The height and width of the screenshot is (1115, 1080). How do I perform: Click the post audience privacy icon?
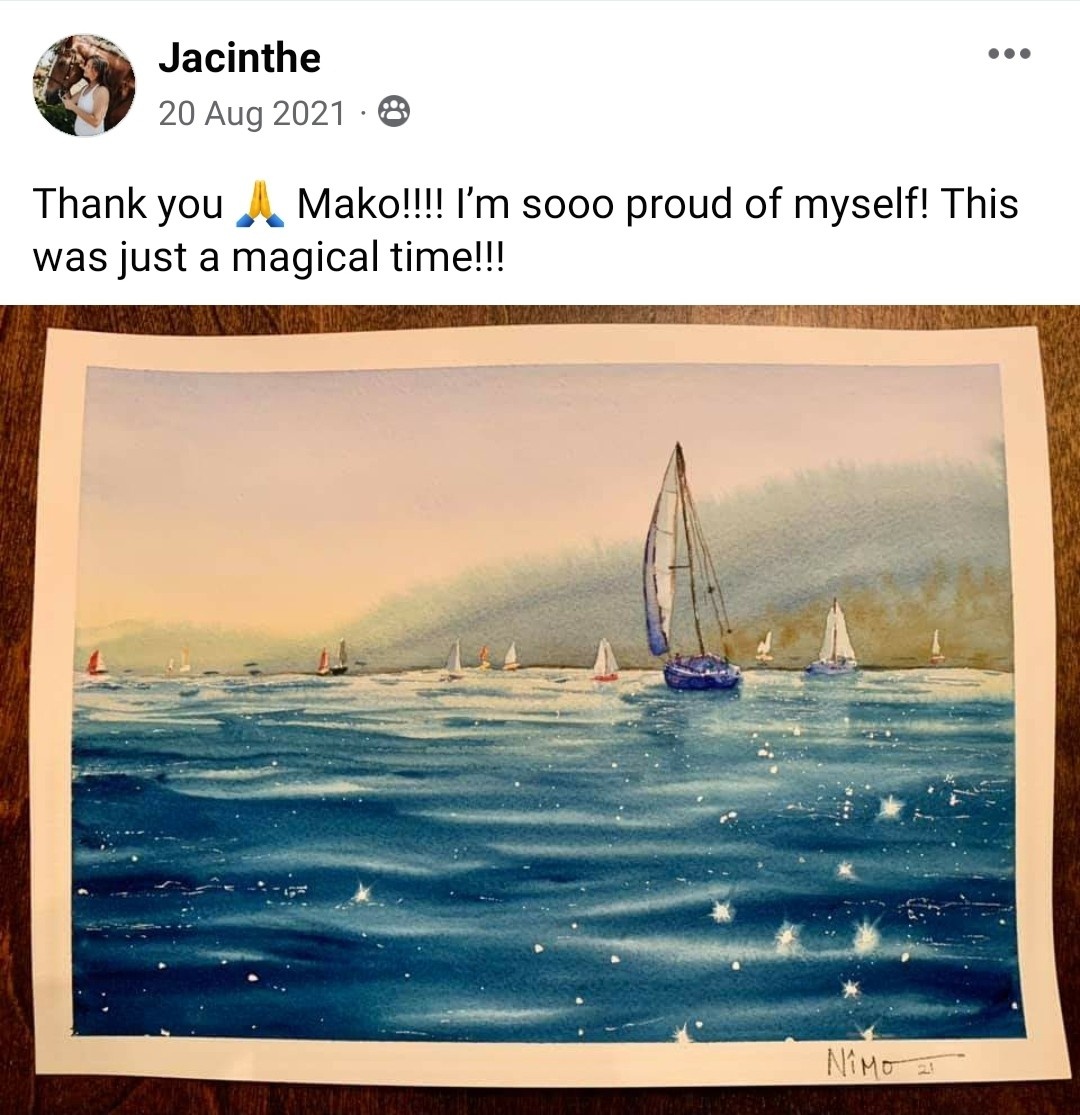coord(394,112)
